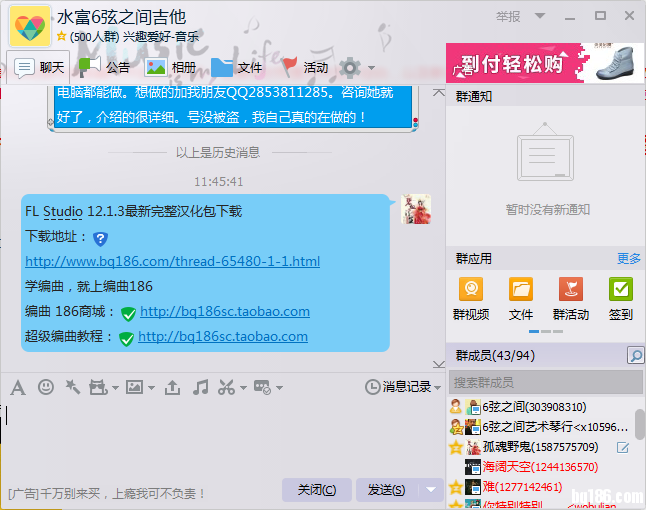Click the member list scrollbar thumb

tap(640, 424)
